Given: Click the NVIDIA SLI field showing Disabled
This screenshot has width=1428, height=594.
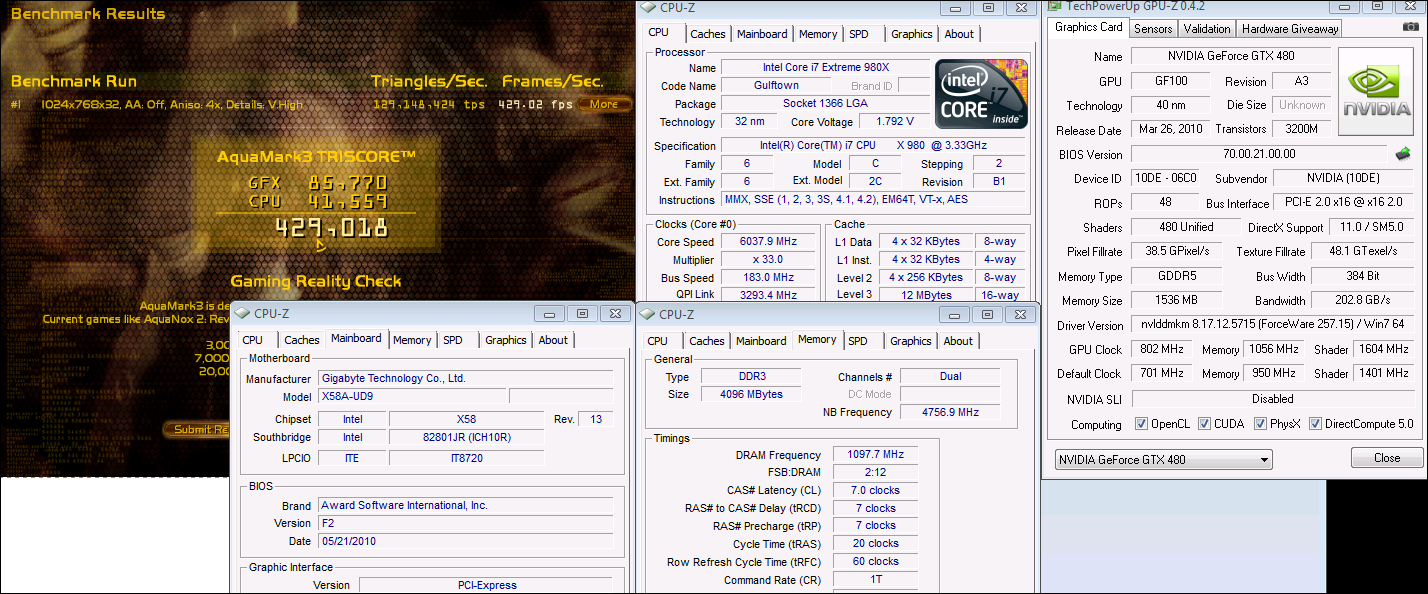Looking at the screenshot, I should coord(1274,398).
